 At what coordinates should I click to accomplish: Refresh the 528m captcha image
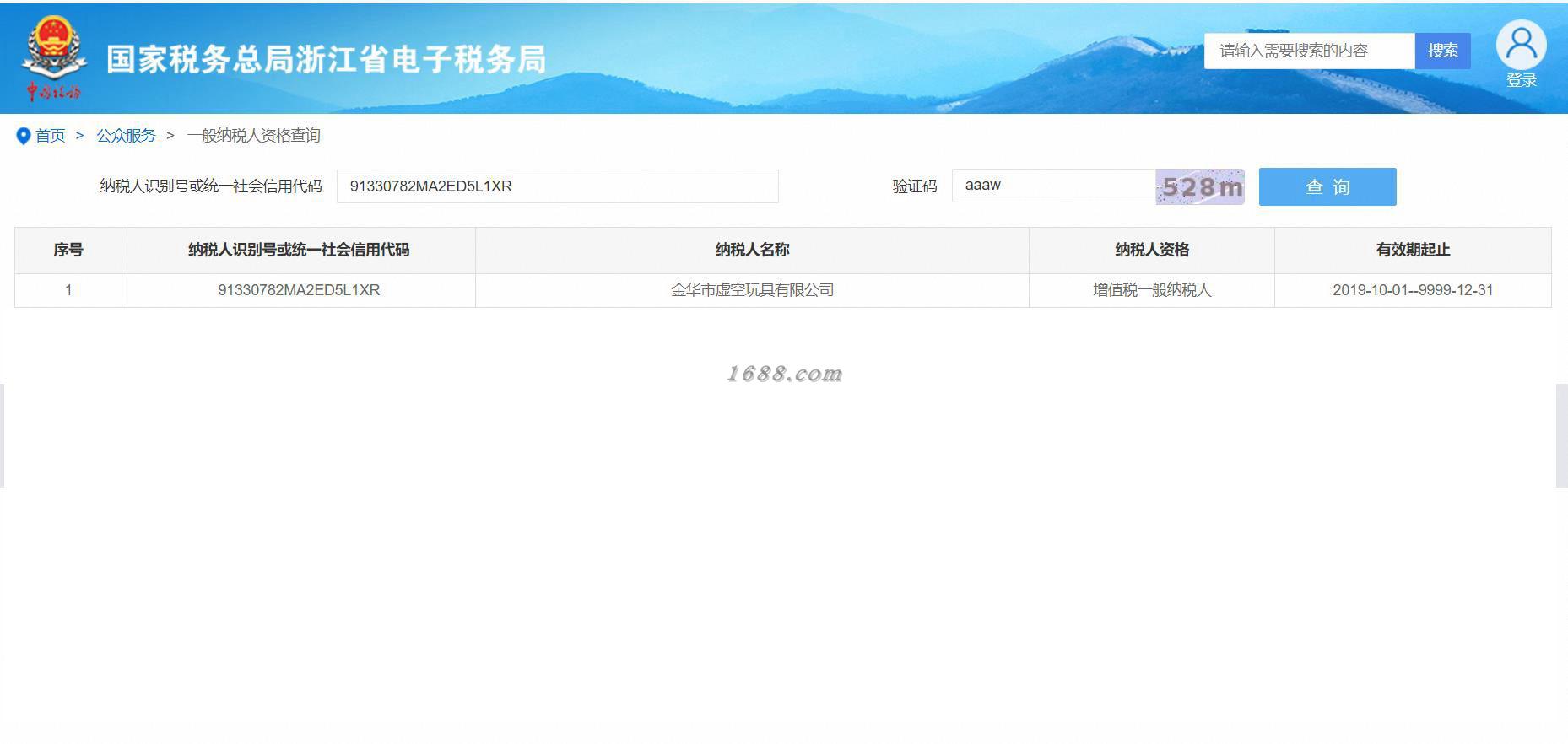coord(1200,186)
